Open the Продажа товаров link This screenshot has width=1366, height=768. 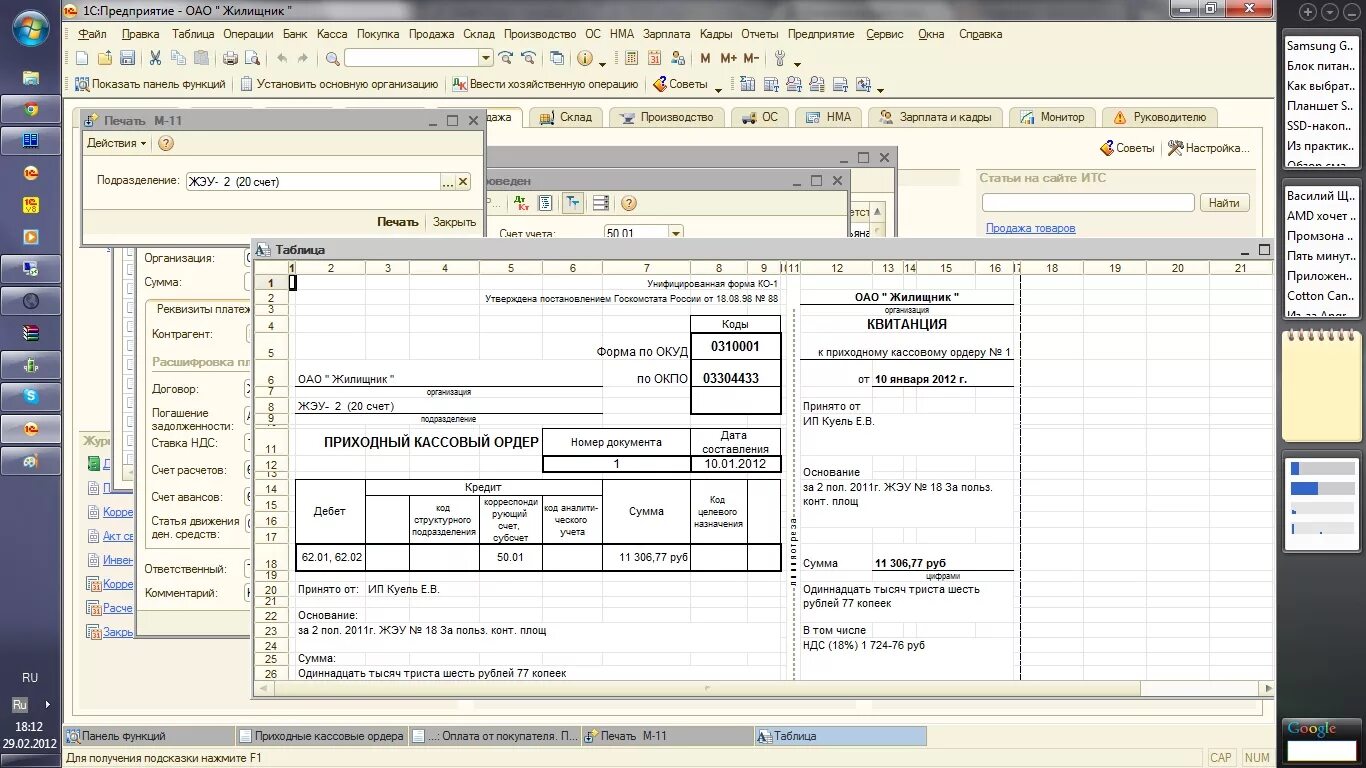click(1030, 228)
